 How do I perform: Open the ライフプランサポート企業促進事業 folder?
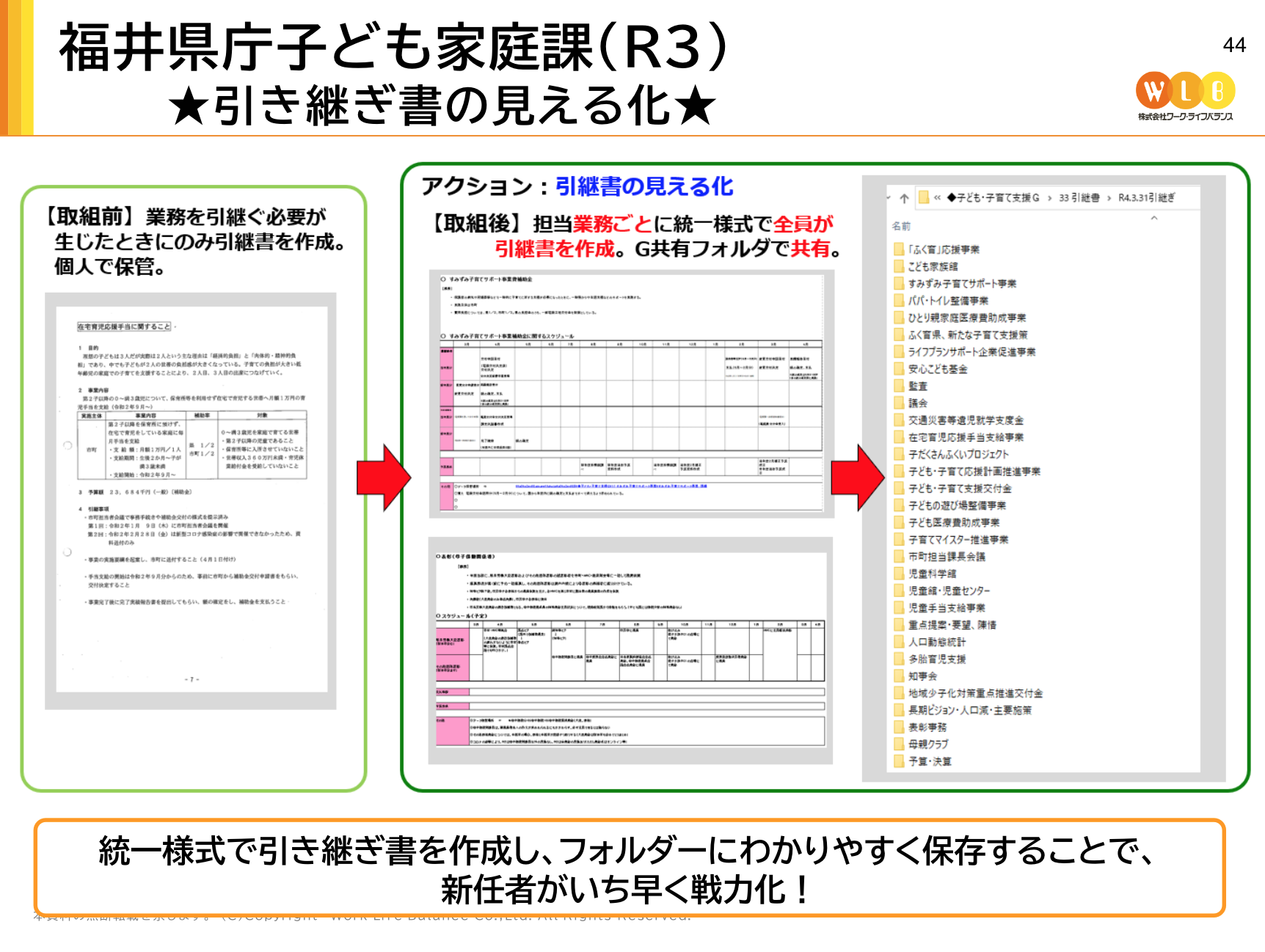coord(972,352)
